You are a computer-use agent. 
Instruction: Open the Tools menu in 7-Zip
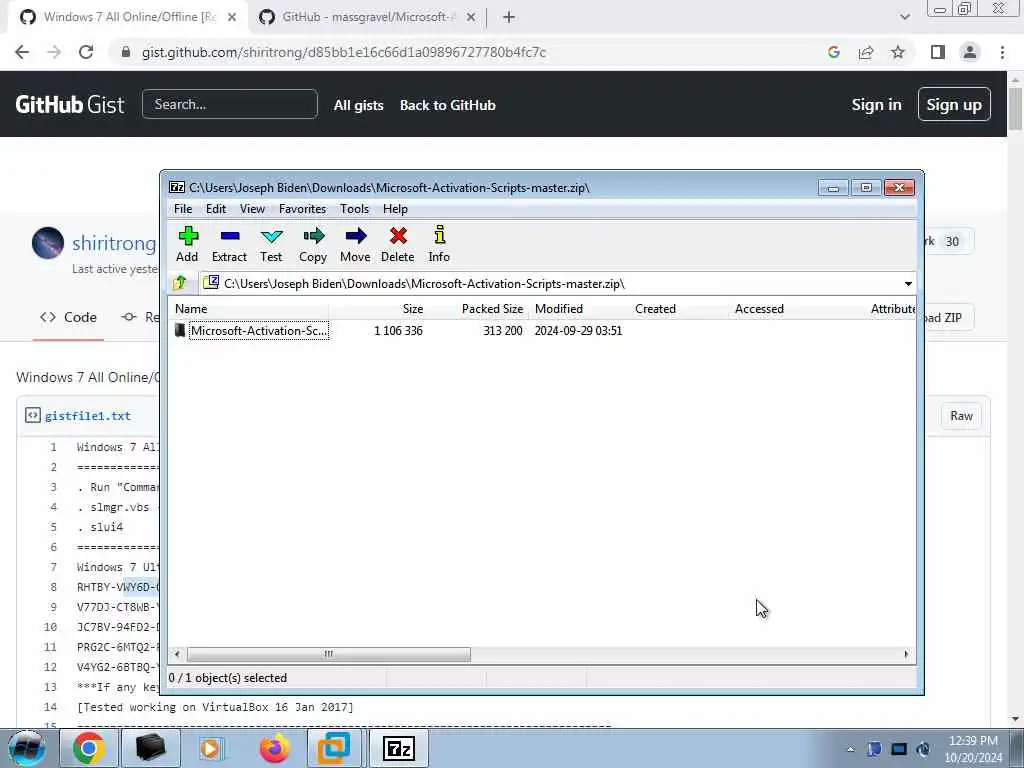click(x=355, y=209)
